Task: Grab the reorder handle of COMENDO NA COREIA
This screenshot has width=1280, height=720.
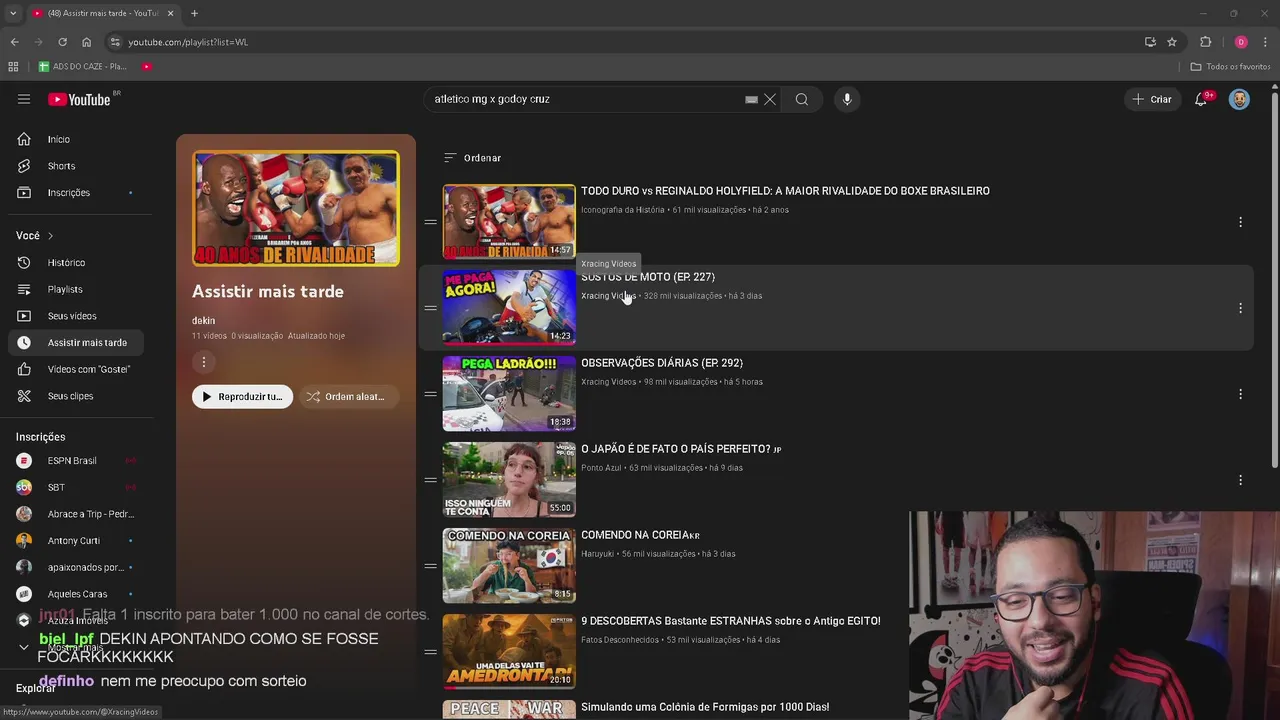Action: click(430, 566)
